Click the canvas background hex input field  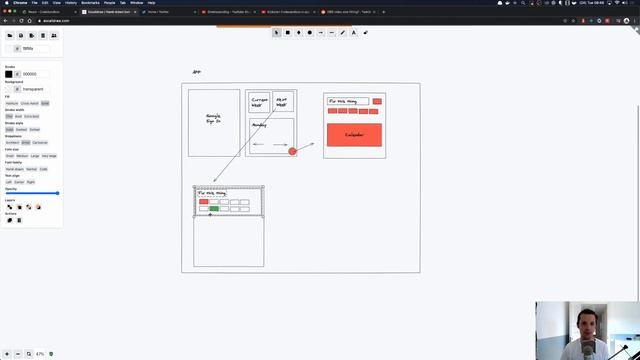point(35,49)
